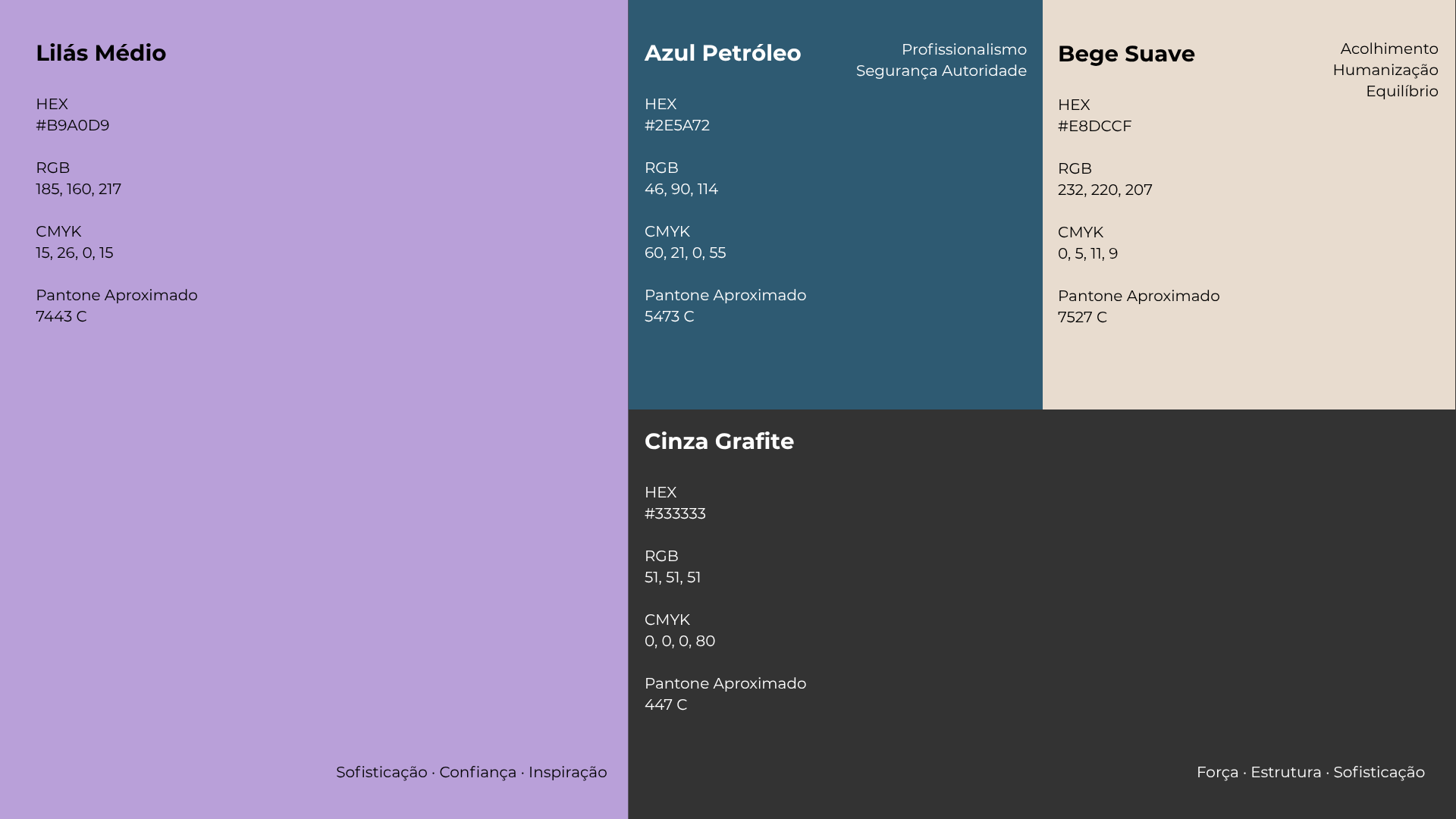
Task: Click Pantone 447 C text
Action: click(x=665, y=704)
